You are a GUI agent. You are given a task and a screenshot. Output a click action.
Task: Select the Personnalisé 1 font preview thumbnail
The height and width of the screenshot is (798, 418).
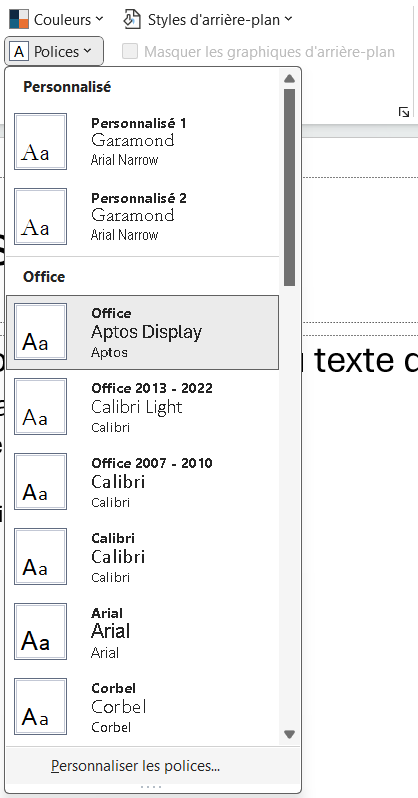[40, 141]
